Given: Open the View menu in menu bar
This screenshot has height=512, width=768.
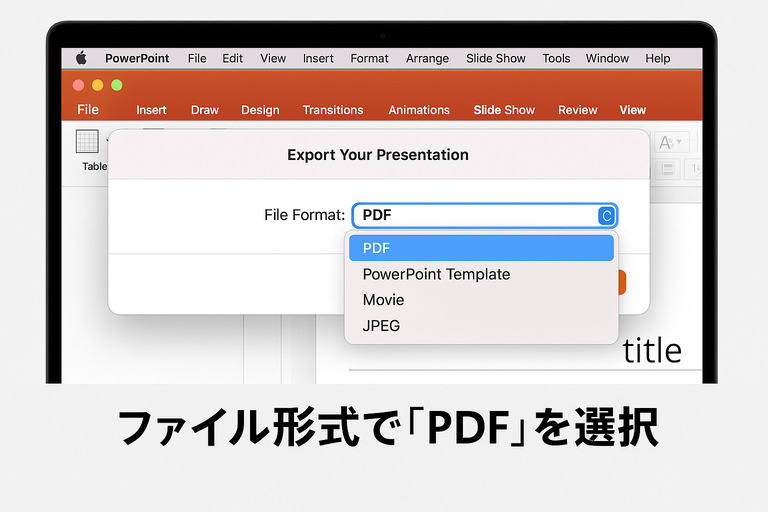Looking at the screenshot, I should 273,58.
